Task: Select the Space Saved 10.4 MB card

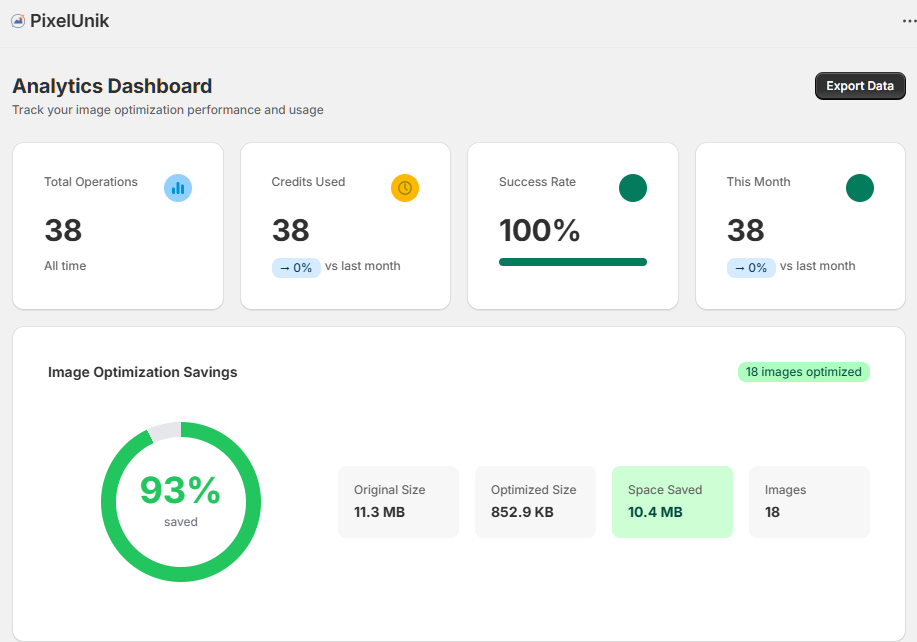Action: [x=672, y=502]
